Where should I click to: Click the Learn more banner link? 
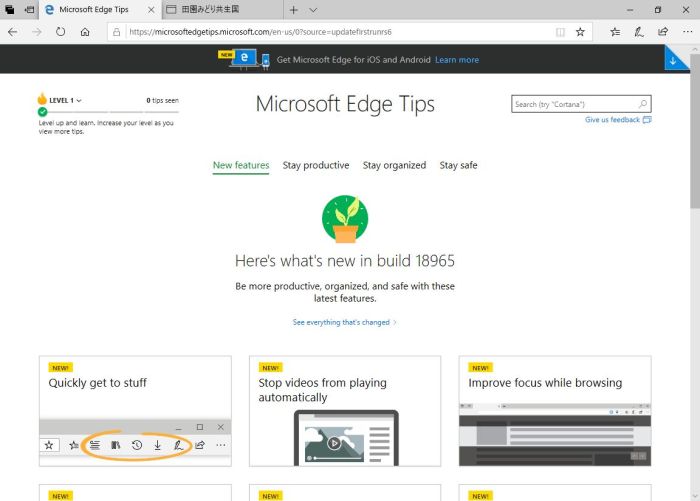point(457,60)
